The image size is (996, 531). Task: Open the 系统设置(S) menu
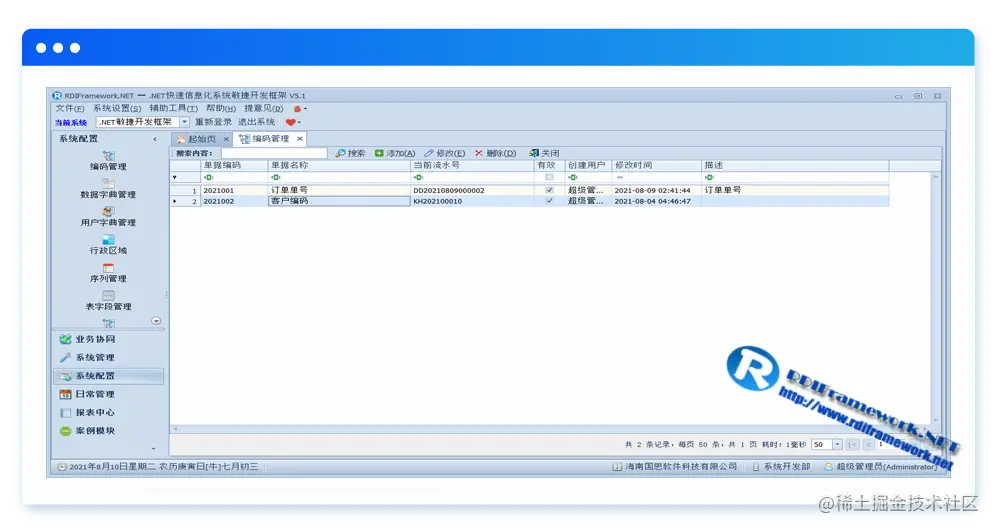pos(117,109)
